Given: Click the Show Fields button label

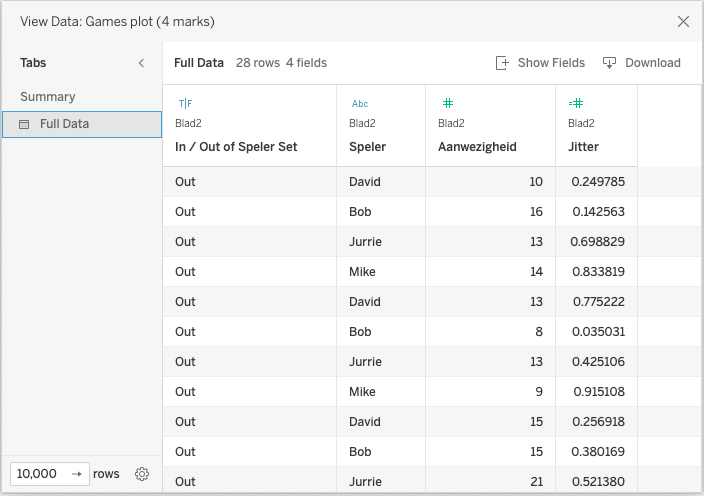Looking at the screenshot, I should click(551, 63).
